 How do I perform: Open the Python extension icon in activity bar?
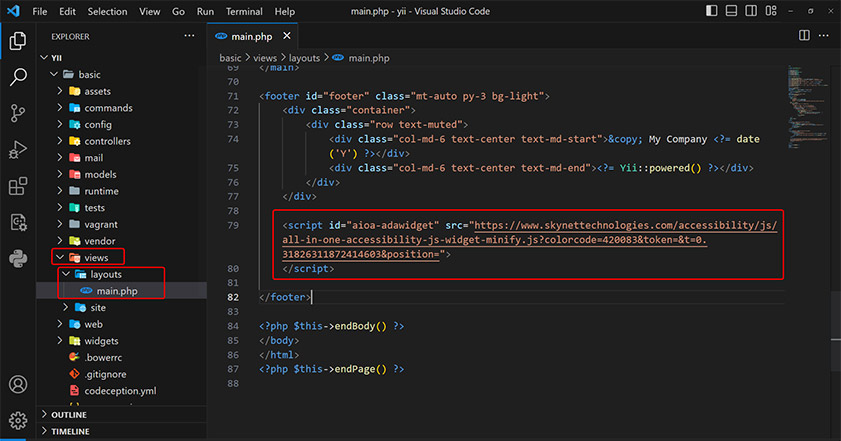[18, 259]
